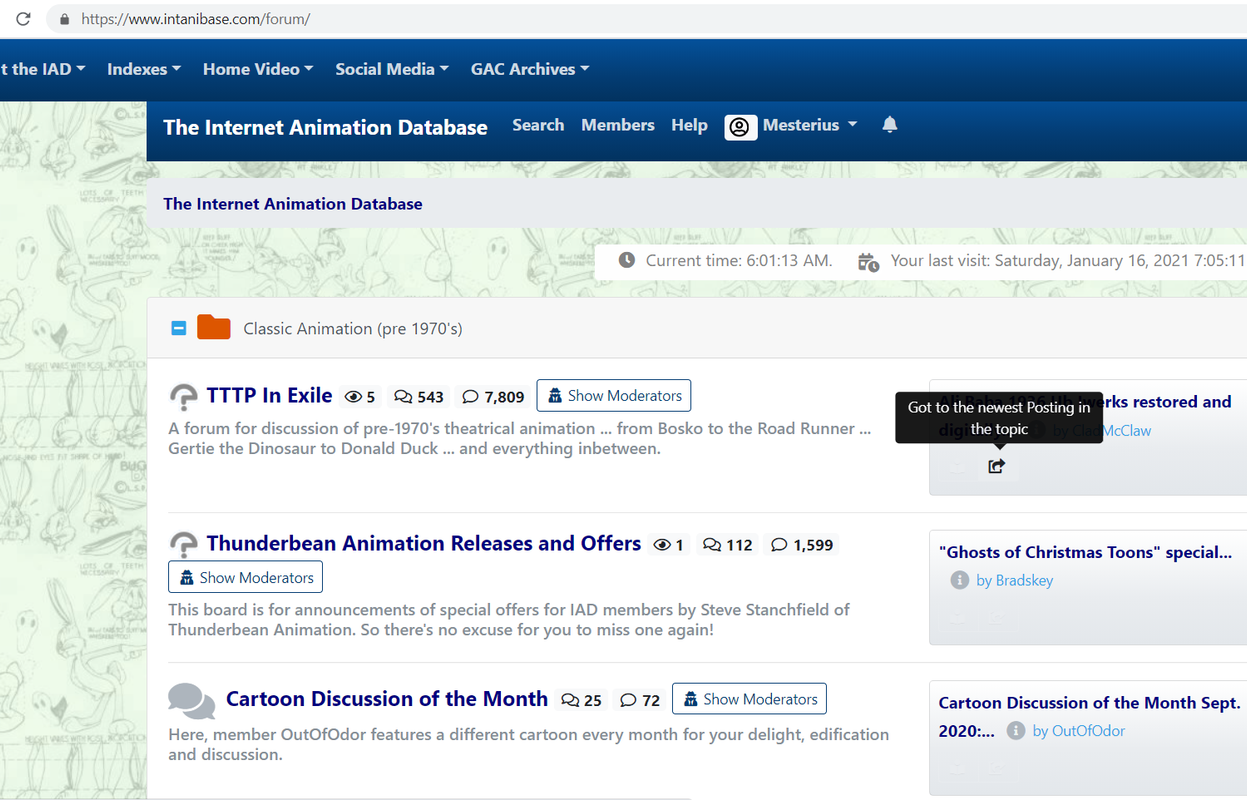This screenshot has height=800, width=1247.
Task: Open the Social Media dropdown menu
Action: (x=392, y=69)
